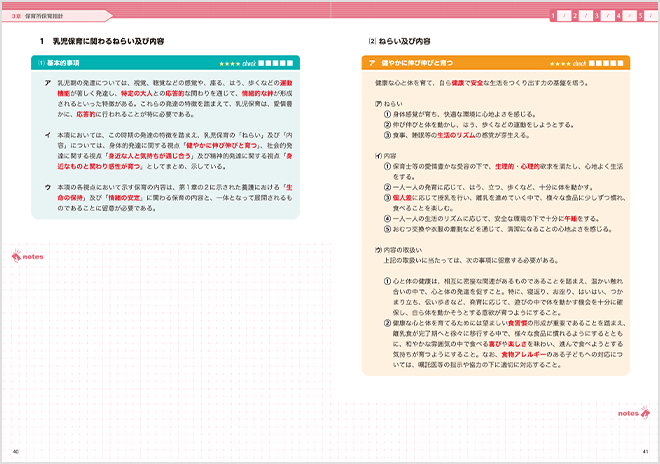The width and height of the screenshot is (660, 464).
Task: Click the notes hand icon on left page
Action: 17,258
